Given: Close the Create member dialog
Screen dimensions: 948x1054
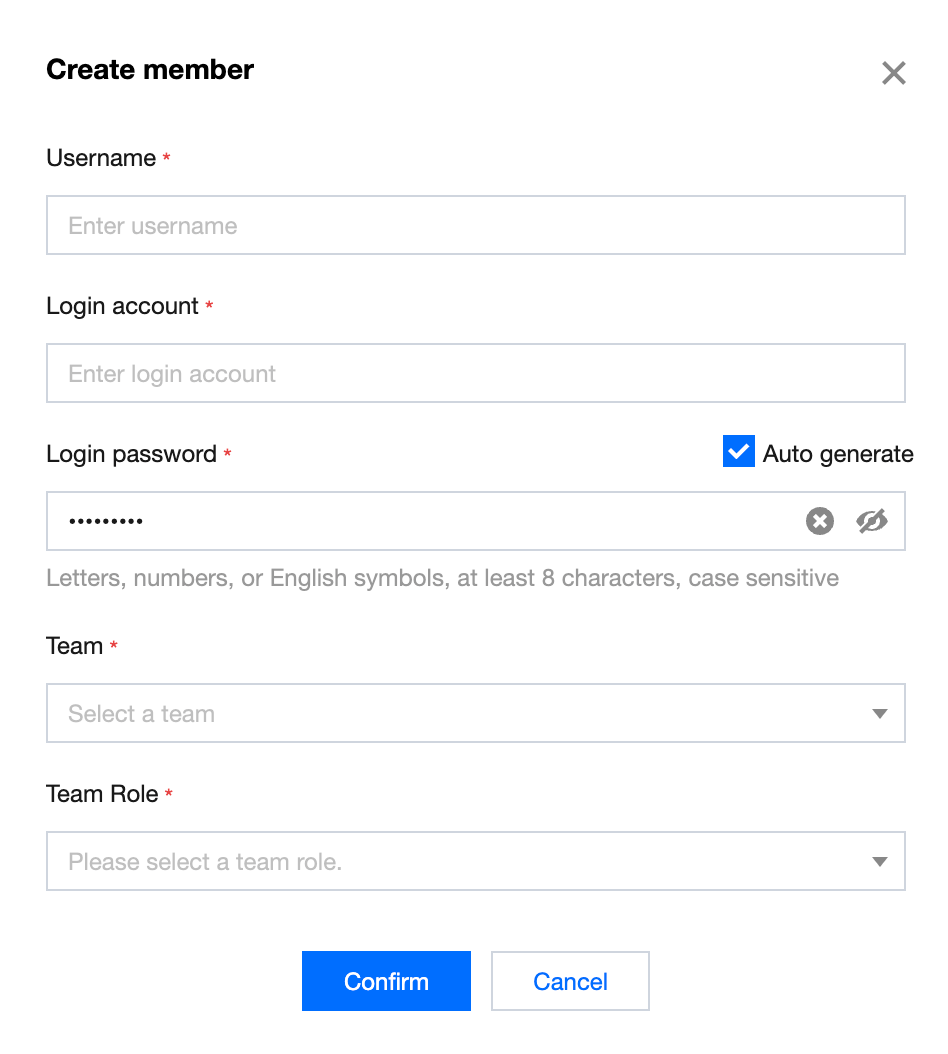Looking at the screenshot, I should (893, 73).
